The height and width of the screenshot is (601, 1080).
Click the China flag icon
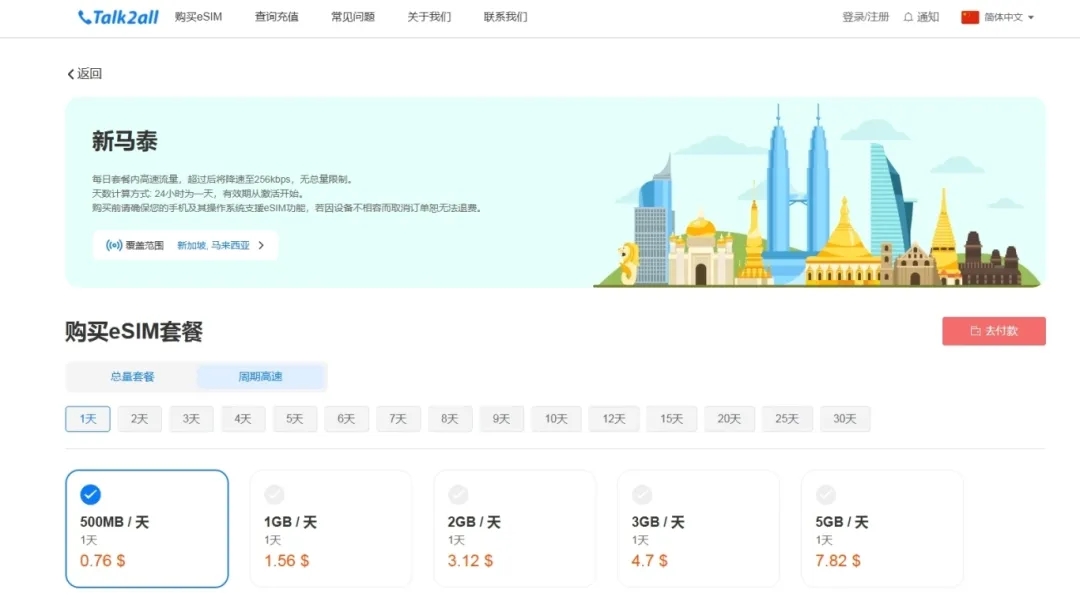[969, 17]
